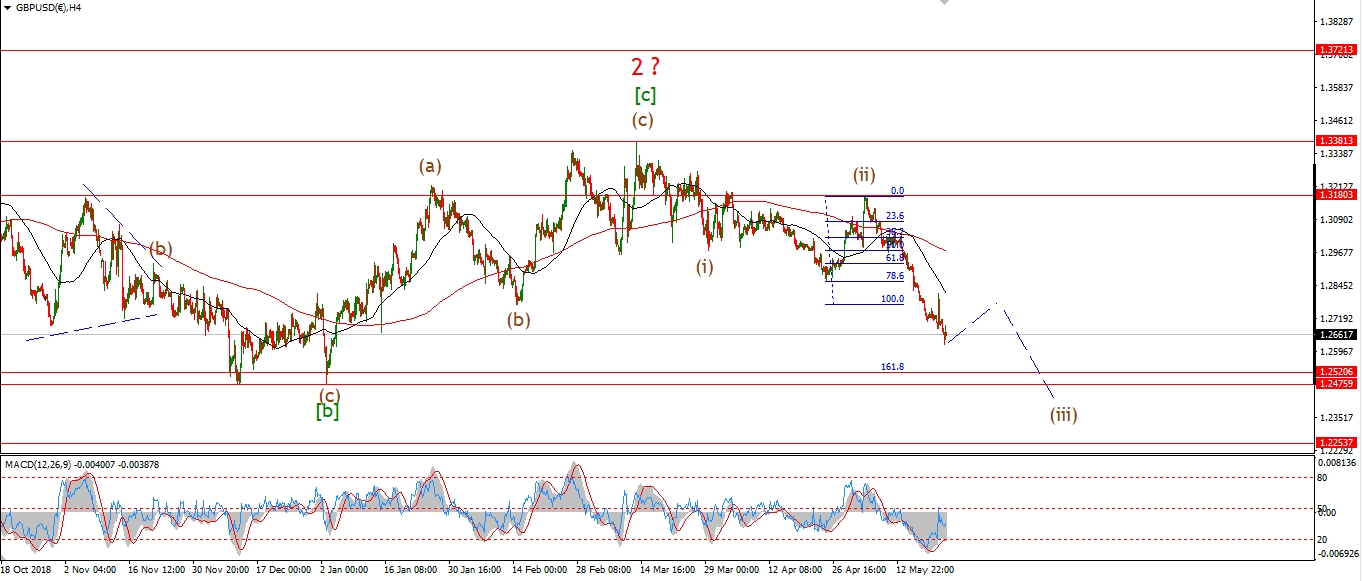Click the 14 Feb 00:00 time label
Viewport: 1362px width, 581px height.
pyautogui.click(x=539, y=572)
